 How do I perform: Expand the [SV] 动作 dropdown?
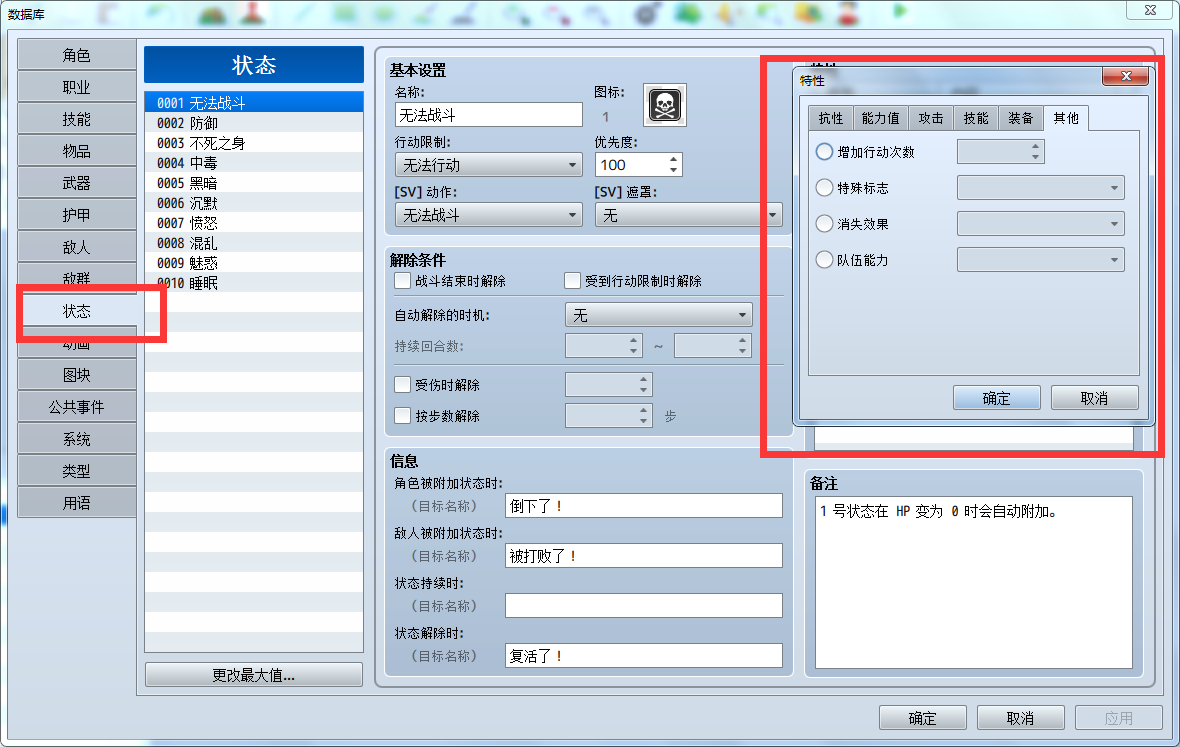(488, 215)
